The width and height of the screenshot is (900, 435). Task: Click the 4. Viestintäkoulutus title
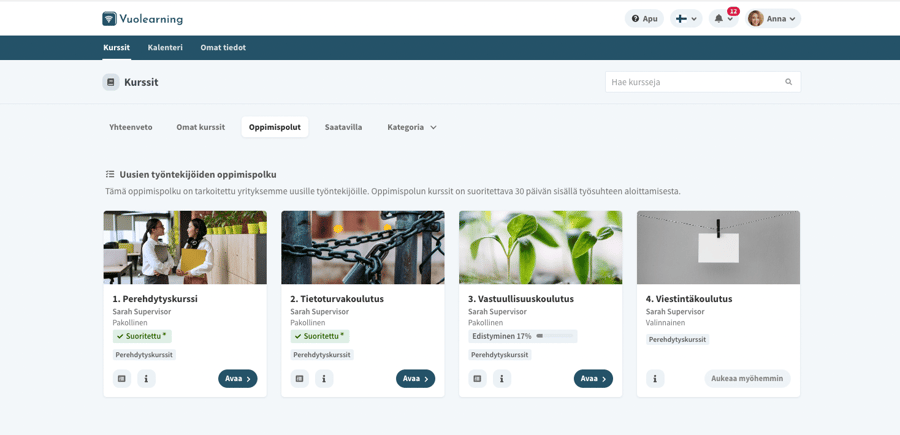coord(689,299)
